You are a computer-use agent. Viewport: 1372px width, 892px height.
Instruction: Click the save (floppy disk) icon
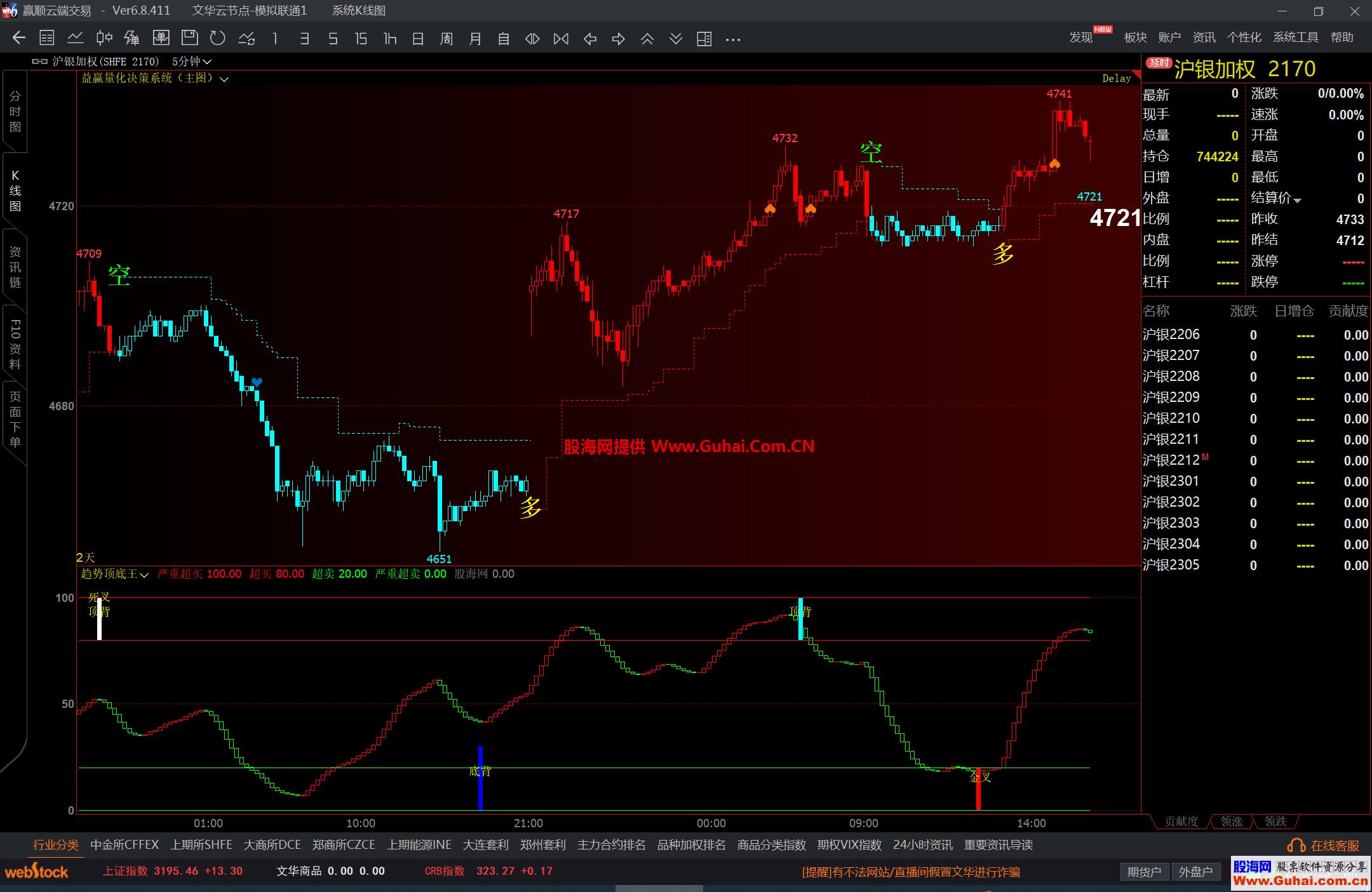(x=189, y=39)
